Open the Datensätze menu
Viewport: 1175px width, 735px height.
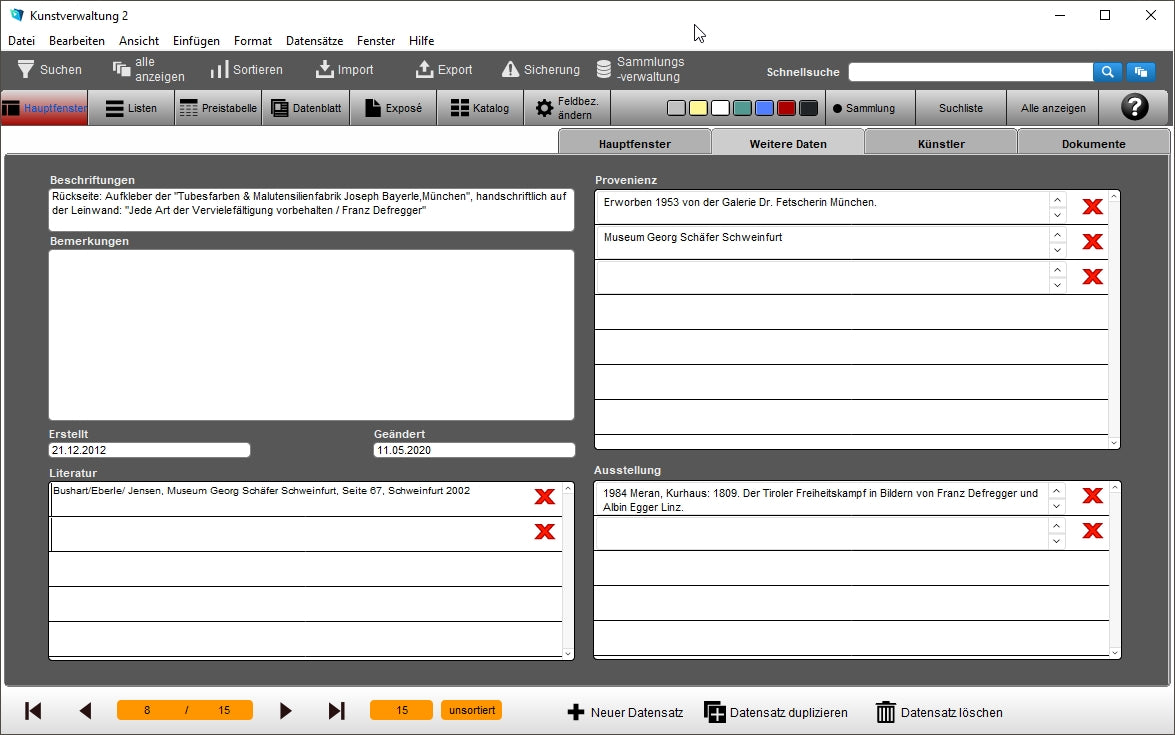tap(314, 41)
